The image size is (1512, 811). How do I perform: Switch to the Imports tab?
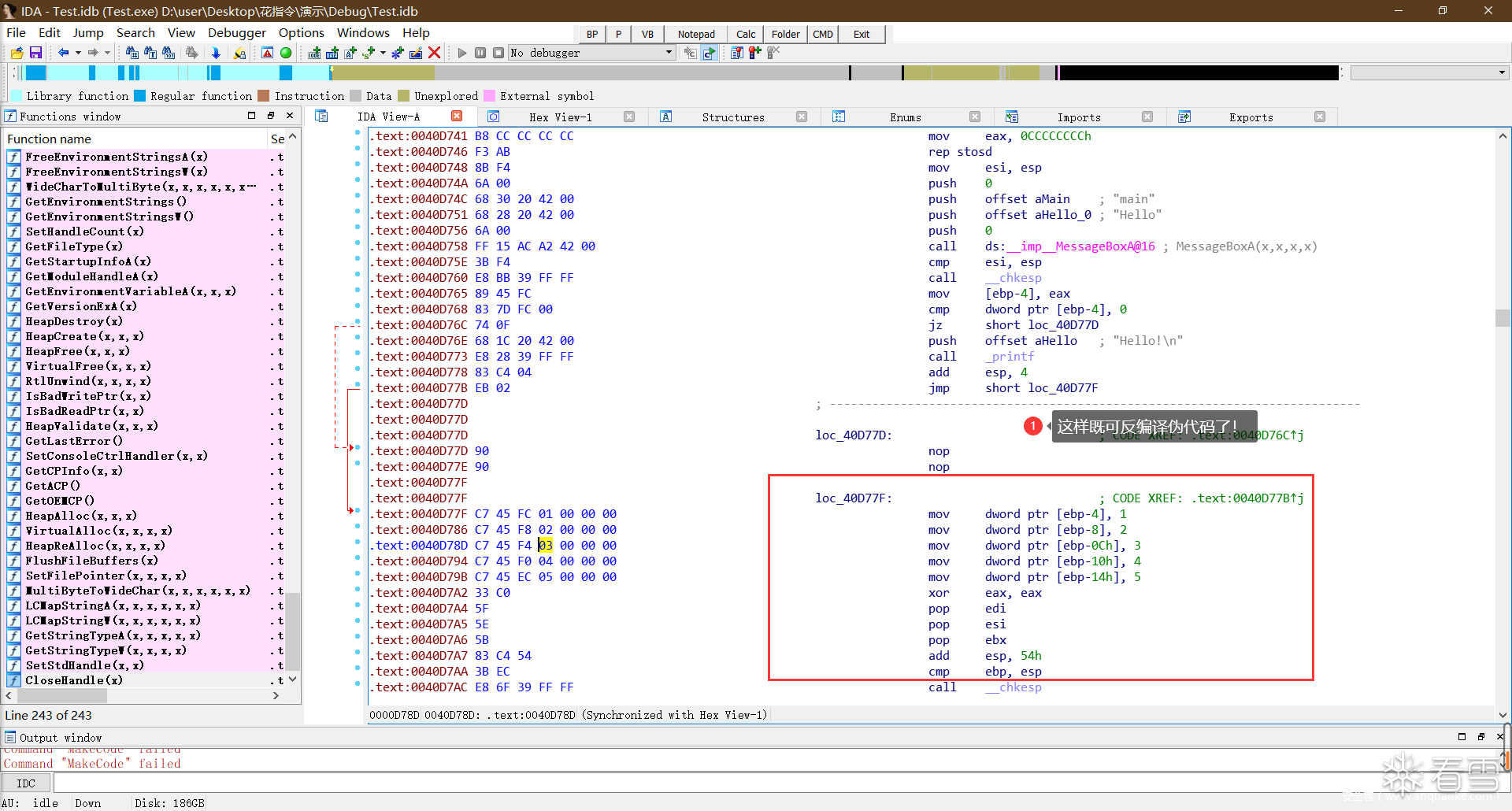point(1078,117)
